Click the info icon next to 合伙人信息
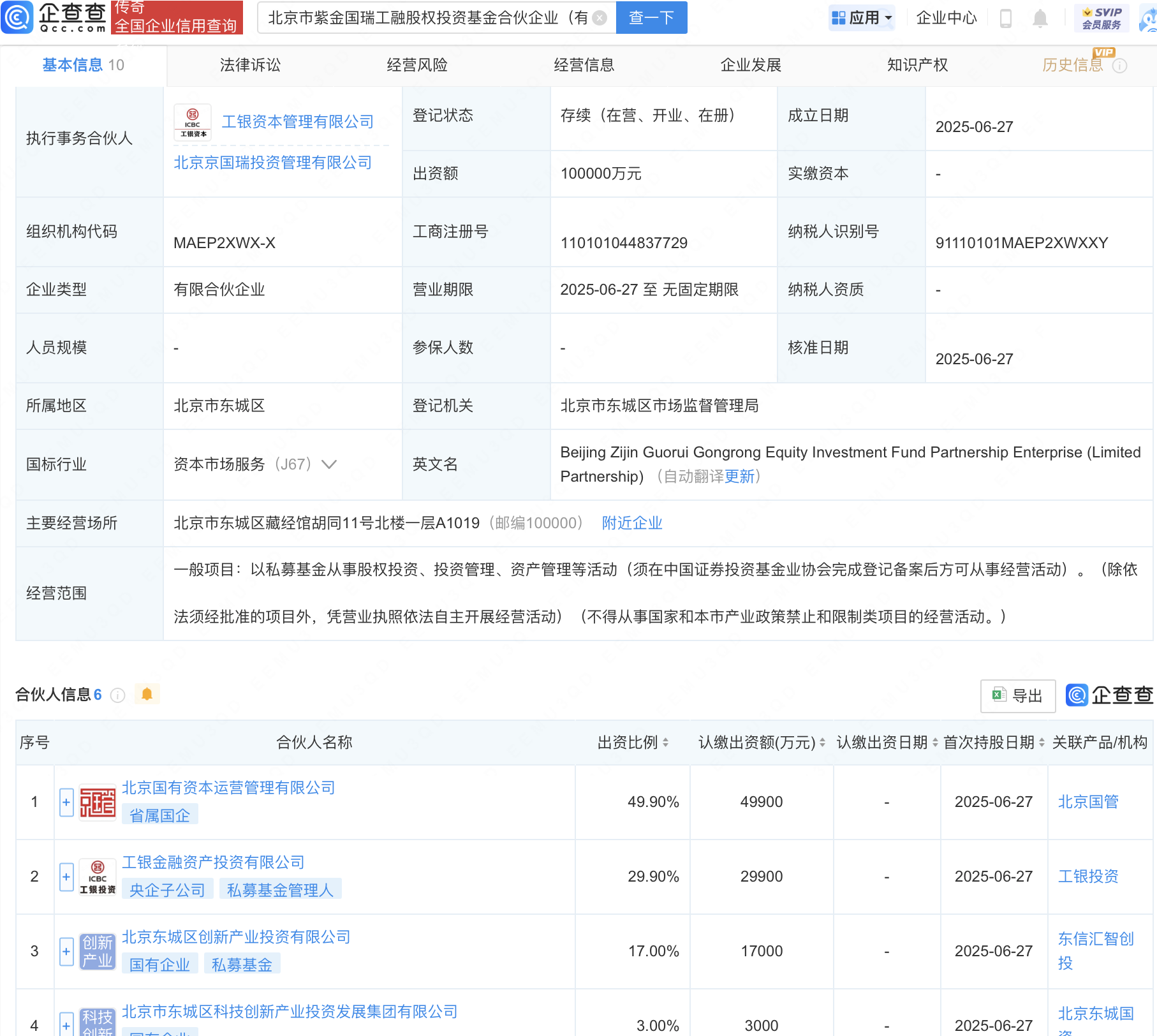The width and height of the screenshot is (1157, 1036). click(118, 695)
